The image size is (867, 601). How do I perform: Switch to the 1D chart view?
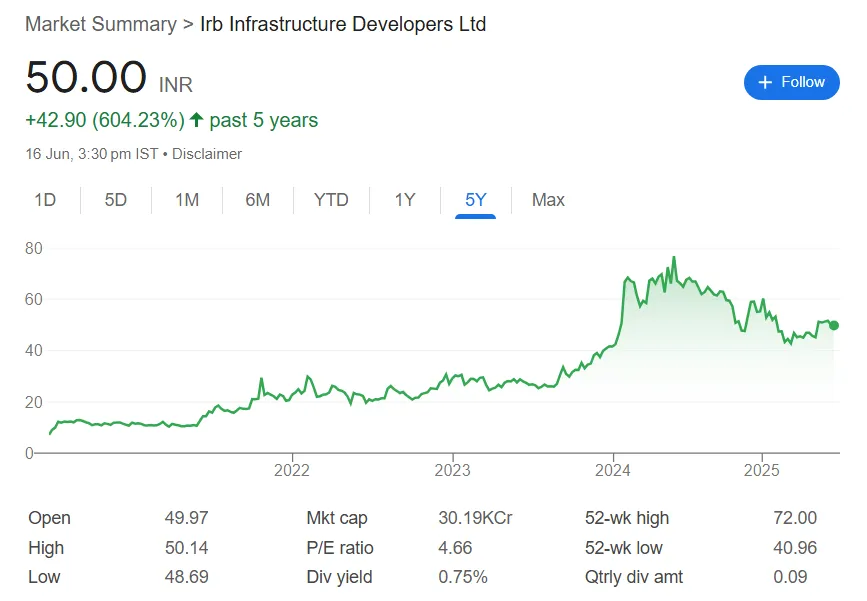coord(44,200)
